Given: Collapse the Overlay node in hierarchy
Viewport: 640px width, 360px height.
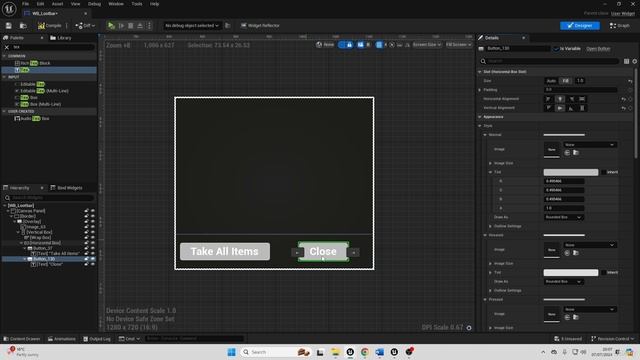Looking at the screenshot, I should coord(15,222).
